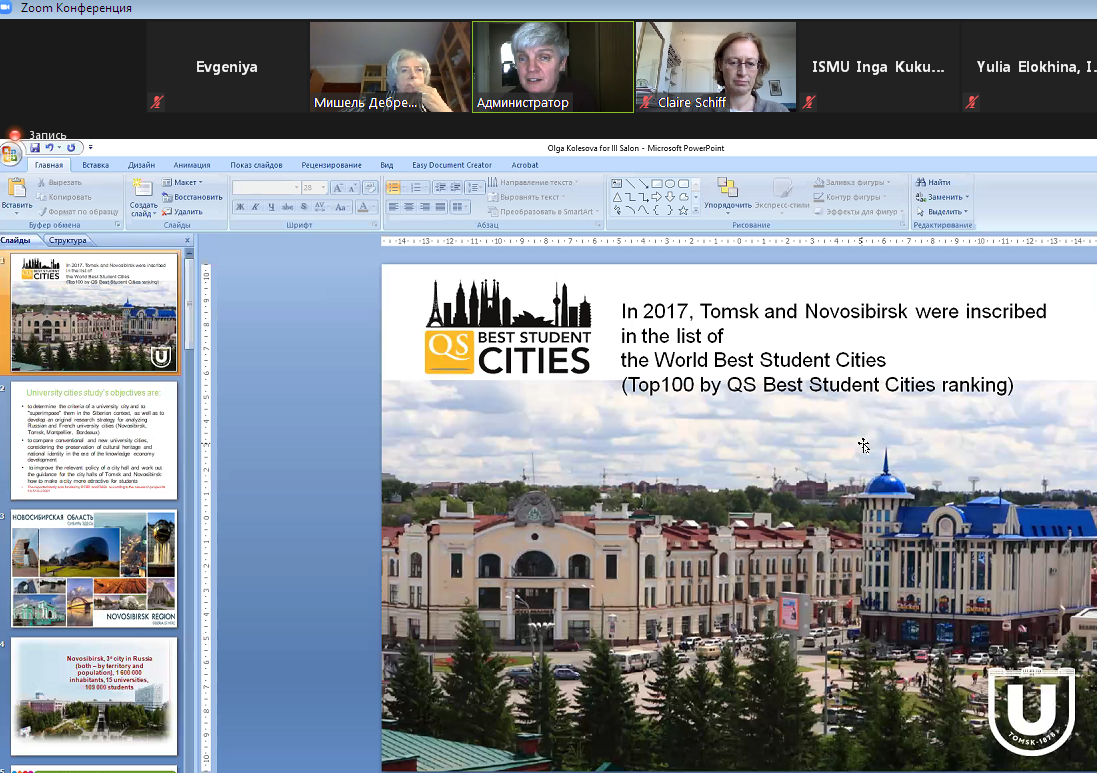Viewport: 1097px width, 773px height.
Task: Open Буфер обмена dialog launcher
Action: tap(118, 225)
